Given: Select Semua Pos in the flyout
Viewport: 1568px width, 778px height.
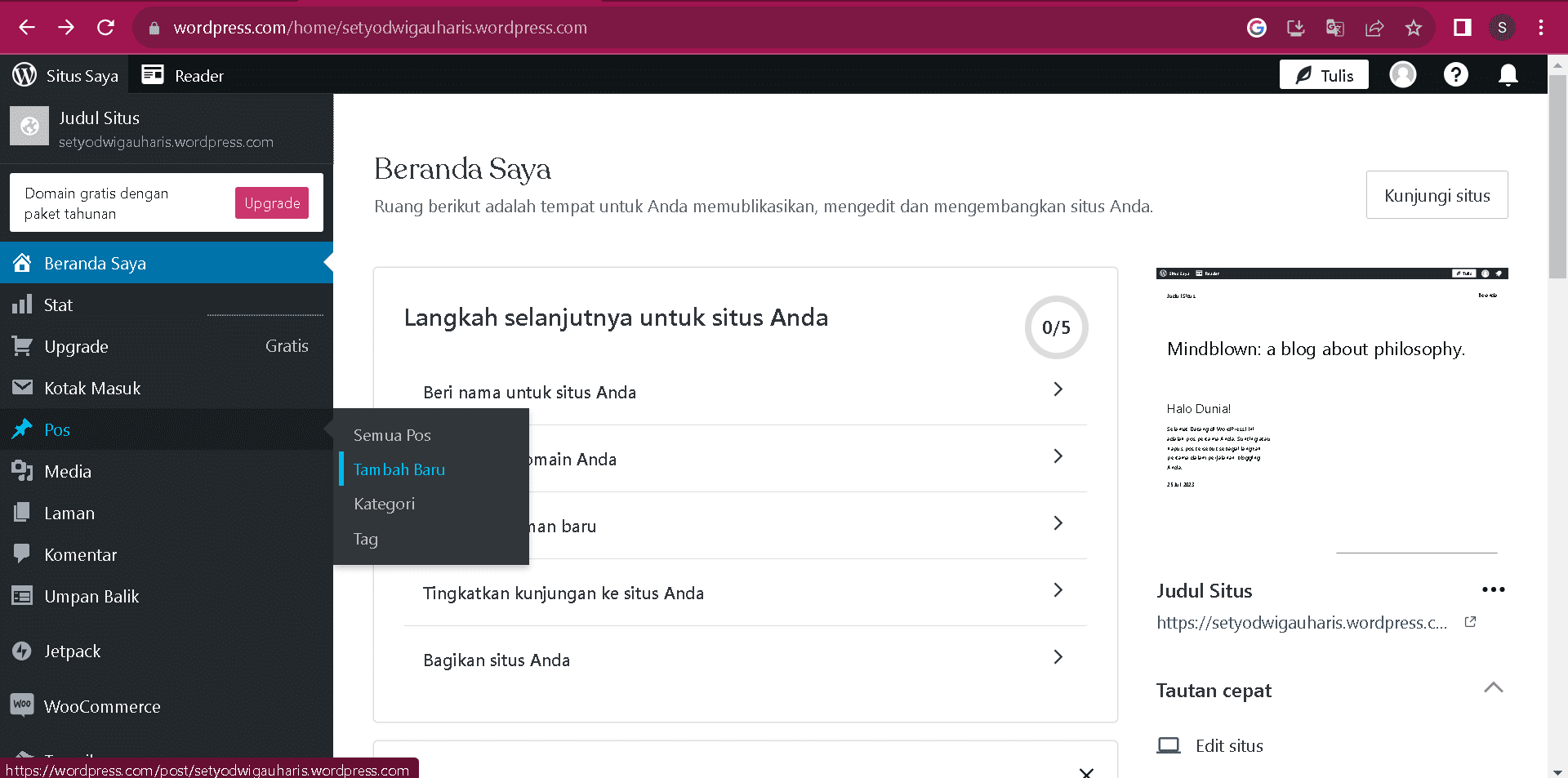Looking at the screenshot, I should point(431,435).
